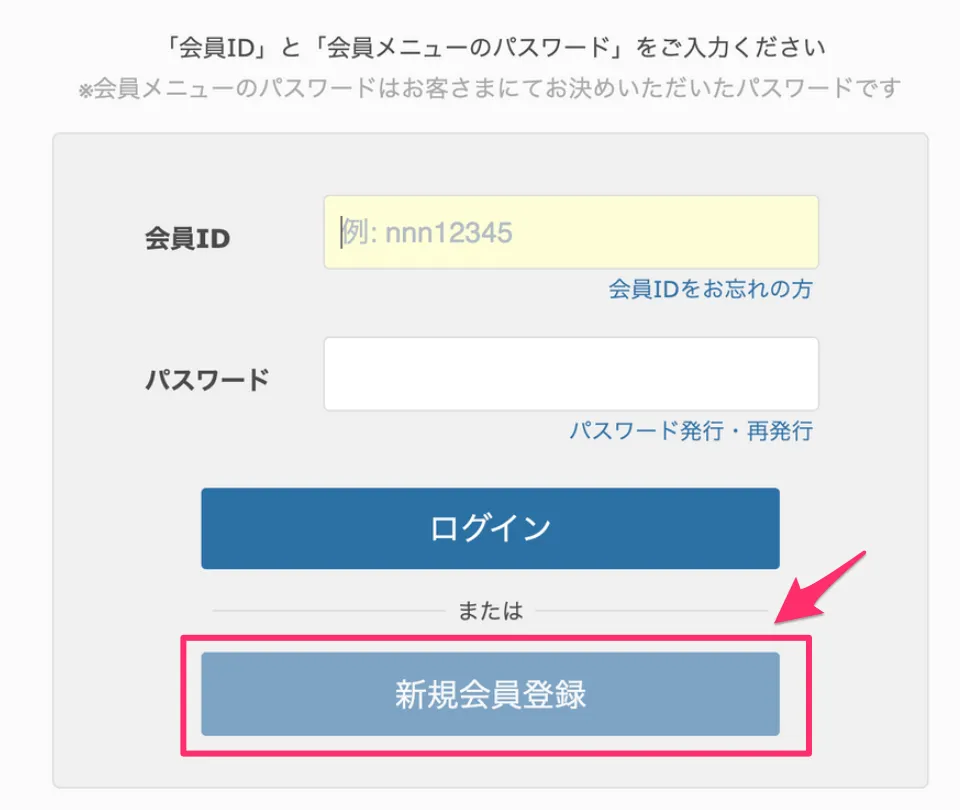Screen dimensions: 960x810
Task: Click the パスワード field label
Action: pos(207,381)
